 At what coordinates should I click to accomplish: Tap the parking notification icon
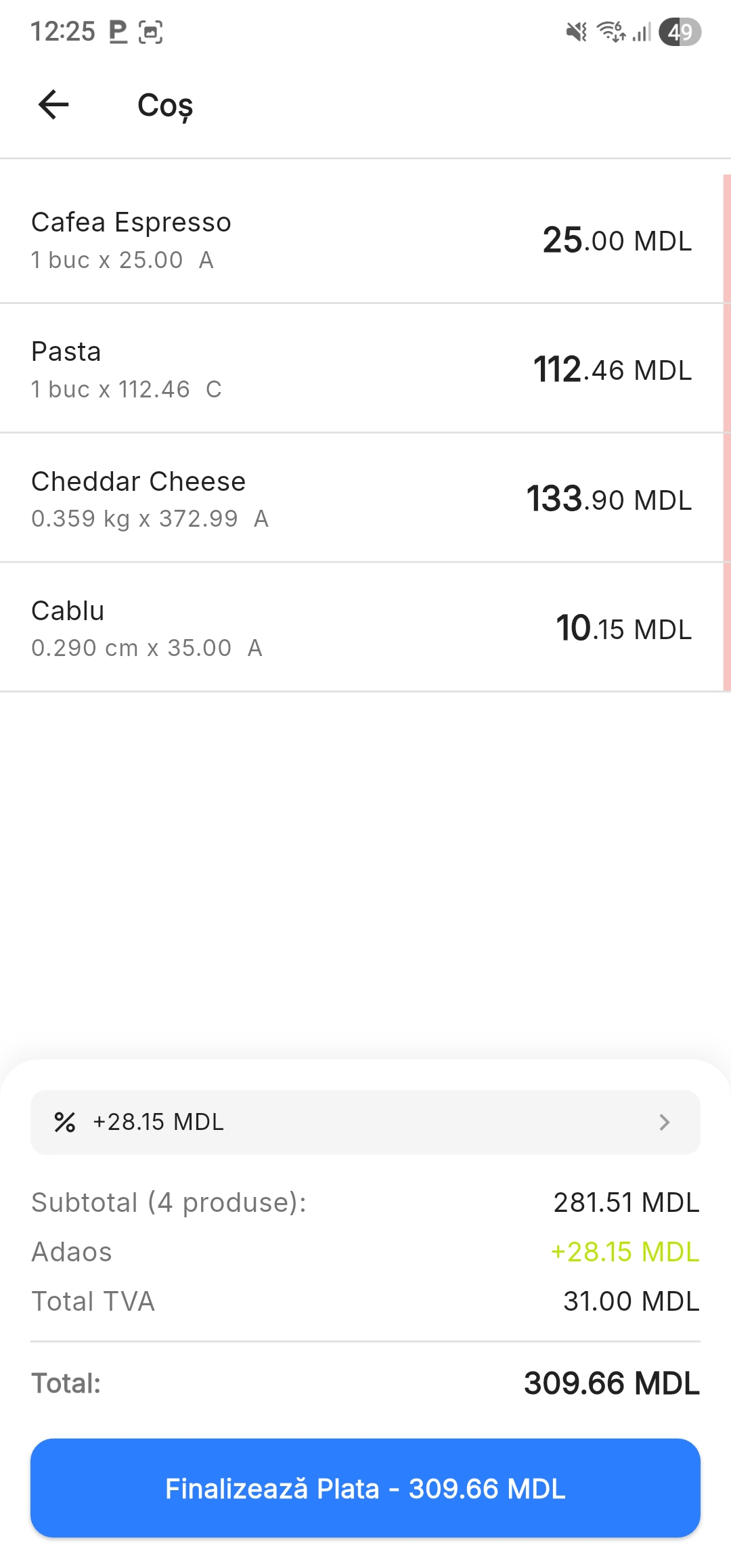tap(118, 32)
